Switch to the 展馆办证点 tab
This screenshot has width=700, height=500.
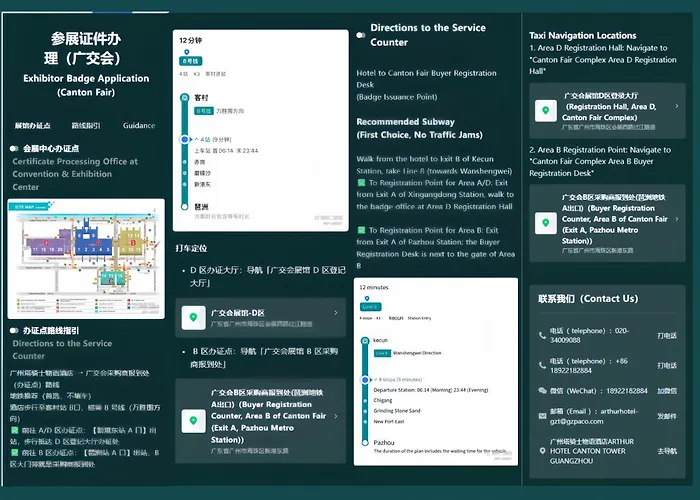point(33,126)
